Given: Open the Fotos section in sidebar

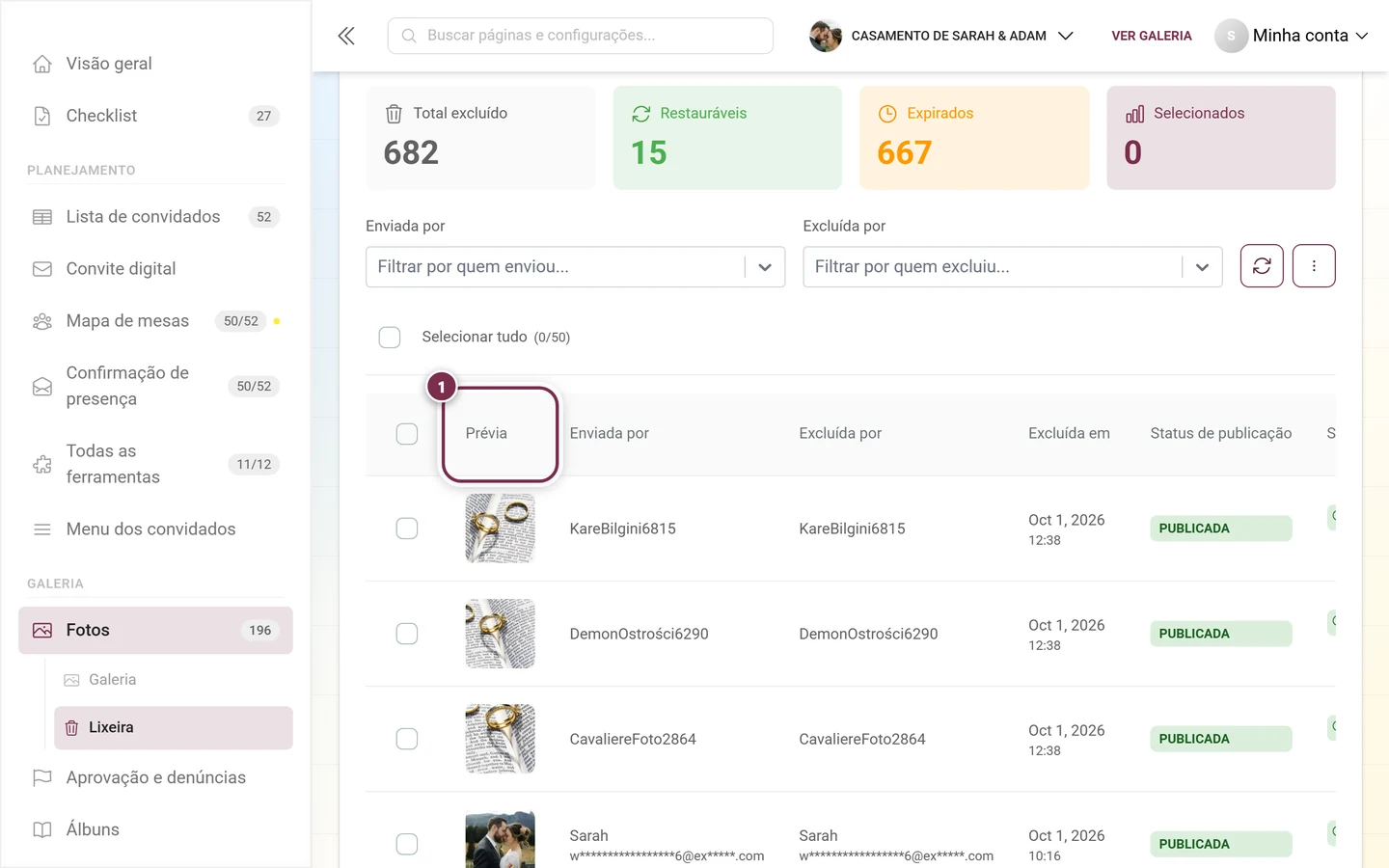Looking at the screenshot, I should 155,631.
